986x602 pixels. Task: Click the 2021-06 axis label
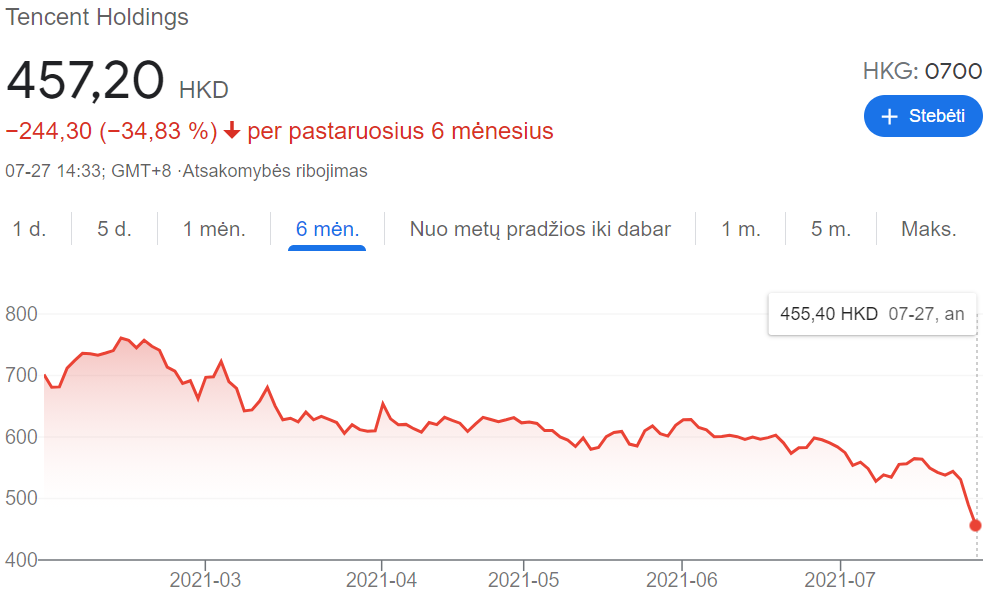[x=682, y=579]
